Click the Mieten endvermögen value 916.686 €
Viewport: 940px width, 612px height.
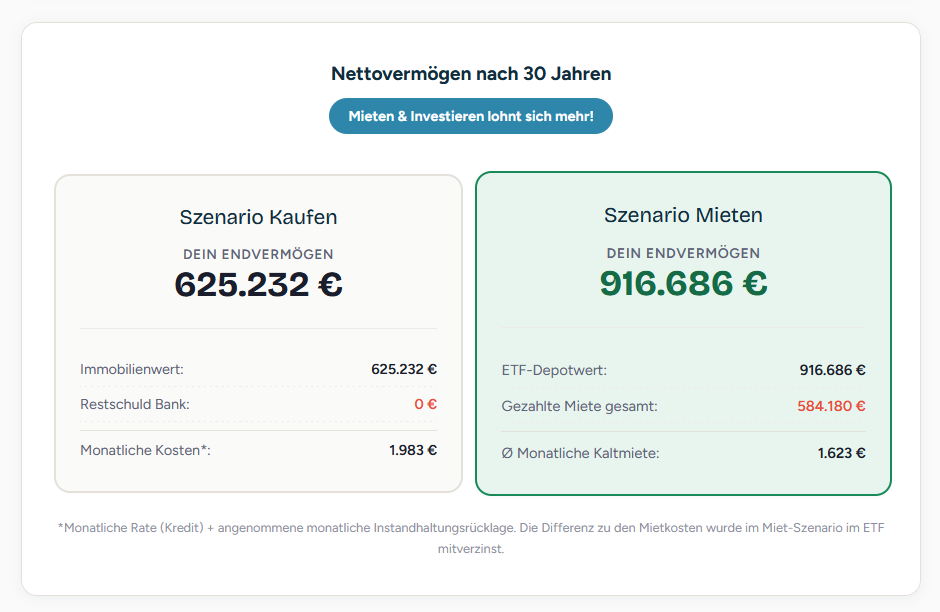point(682,285)
